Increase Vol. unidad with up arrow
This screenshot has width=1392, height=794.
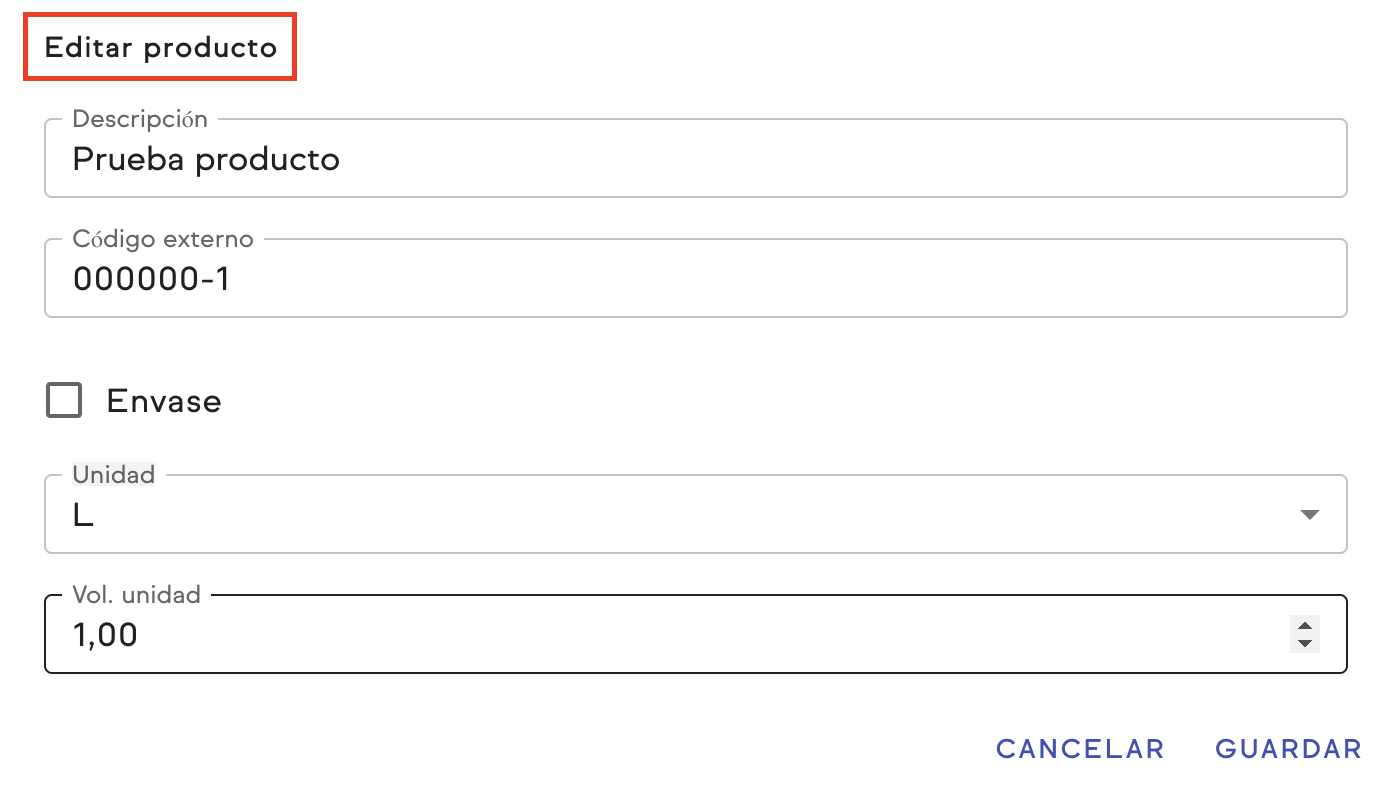click(x=1304, y=626)
